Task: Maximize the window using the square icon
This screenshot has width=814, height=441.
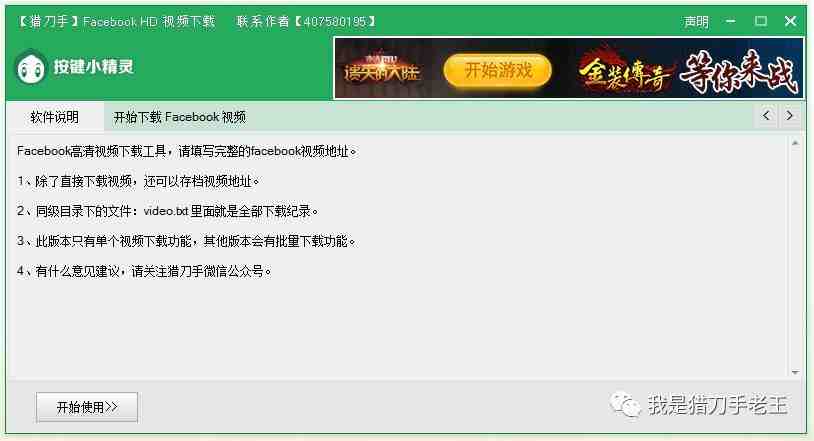Action: pos(761,21)
